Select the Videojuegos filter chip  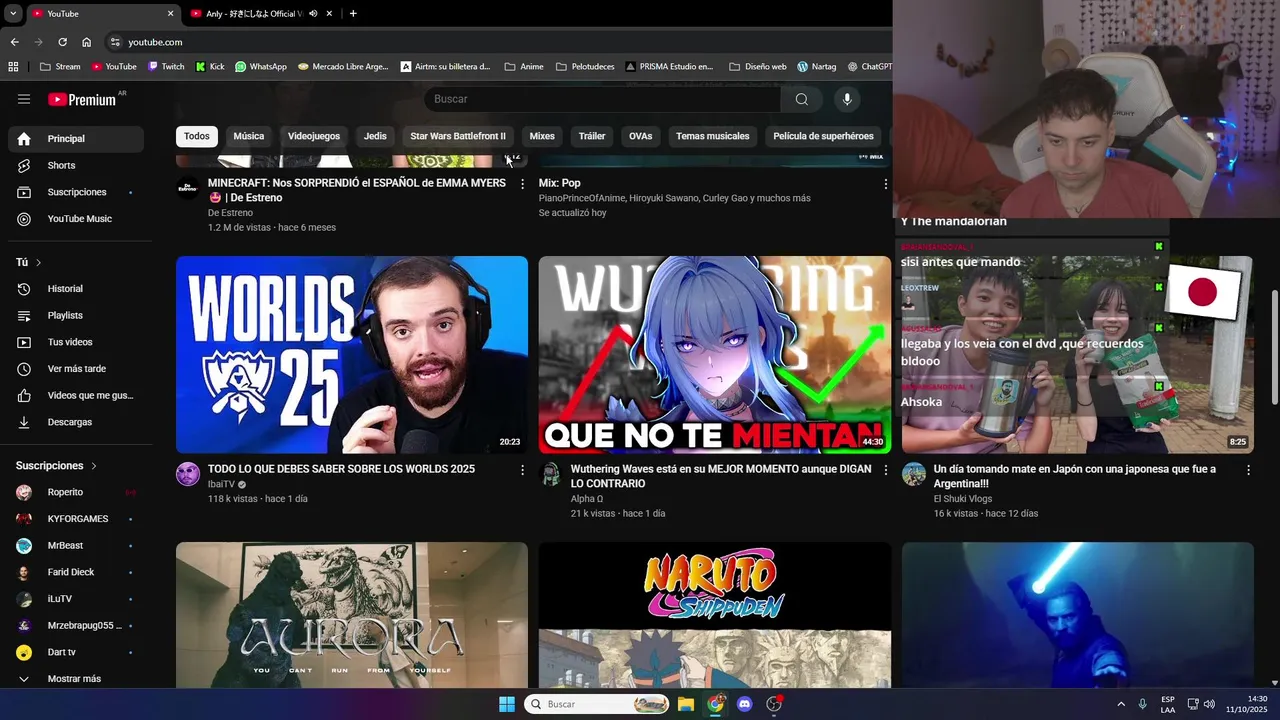click(314, 136)
